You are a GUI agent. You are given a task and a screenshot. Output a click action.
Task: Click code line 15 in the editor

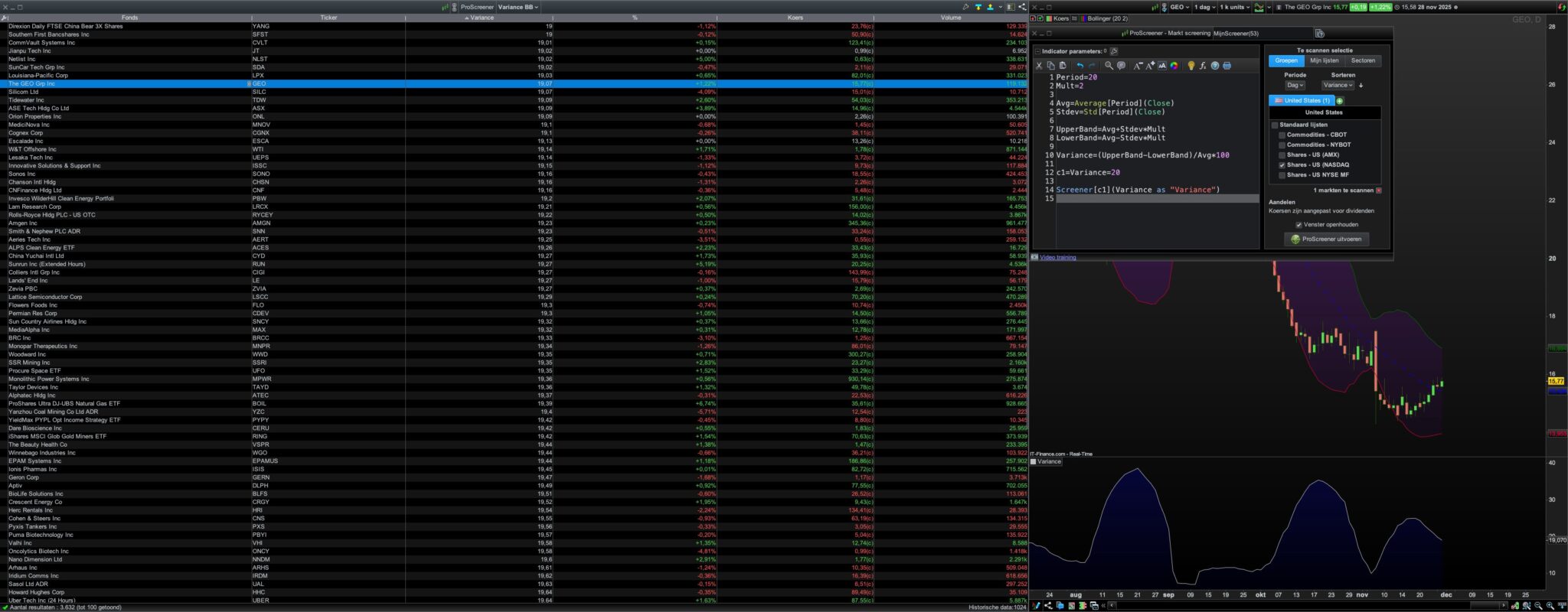click(x=1156, y=199)
